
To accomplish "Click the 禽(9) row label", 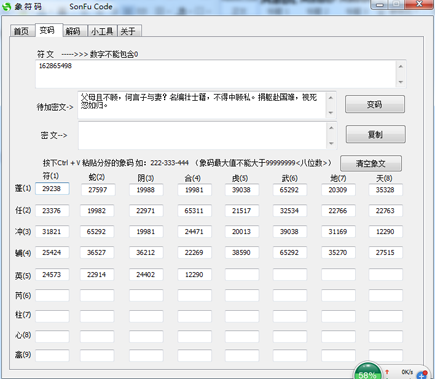I will coord(23,355).
